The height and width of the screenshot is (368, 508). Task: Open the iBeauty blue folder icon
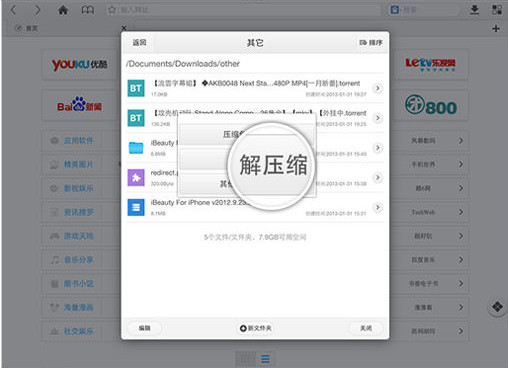click(x=136, y=148)
